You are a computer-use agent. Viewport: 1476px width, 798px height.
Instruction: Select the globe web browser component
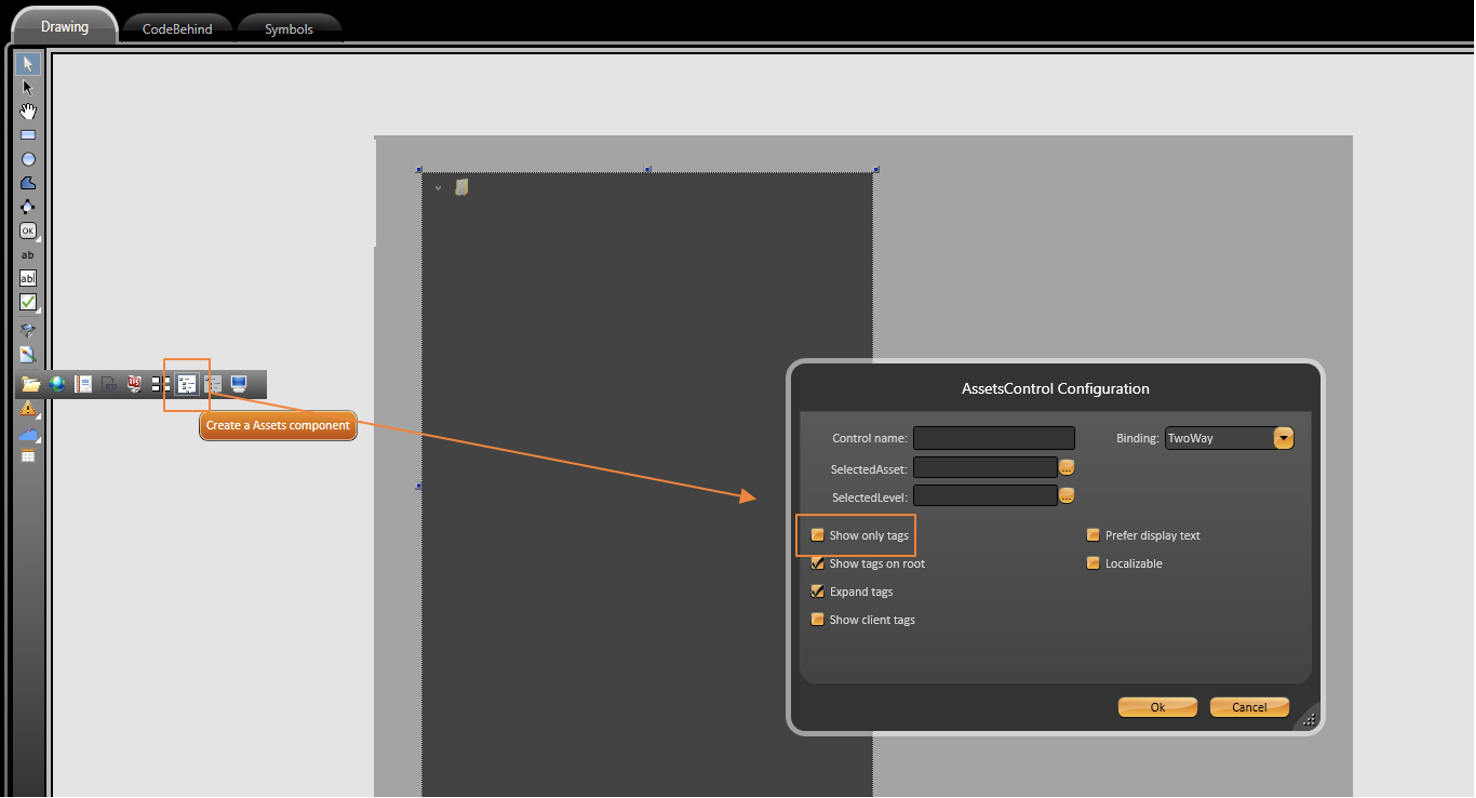pos(57,384)
